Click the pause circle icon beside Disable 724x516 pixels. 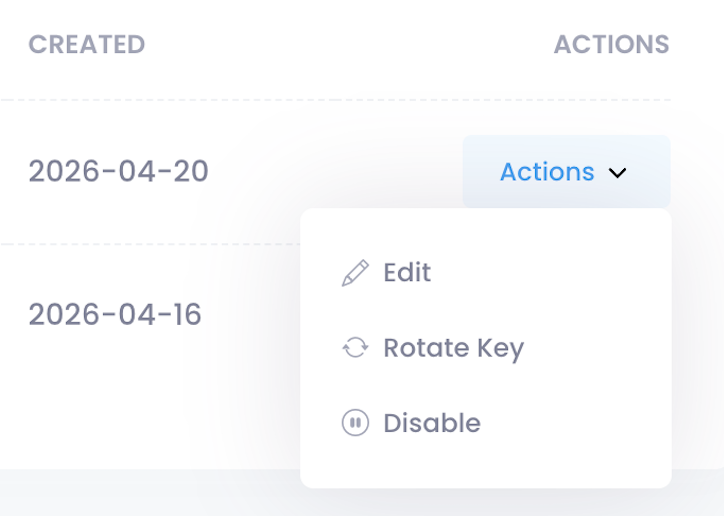[x=355, y=423]
